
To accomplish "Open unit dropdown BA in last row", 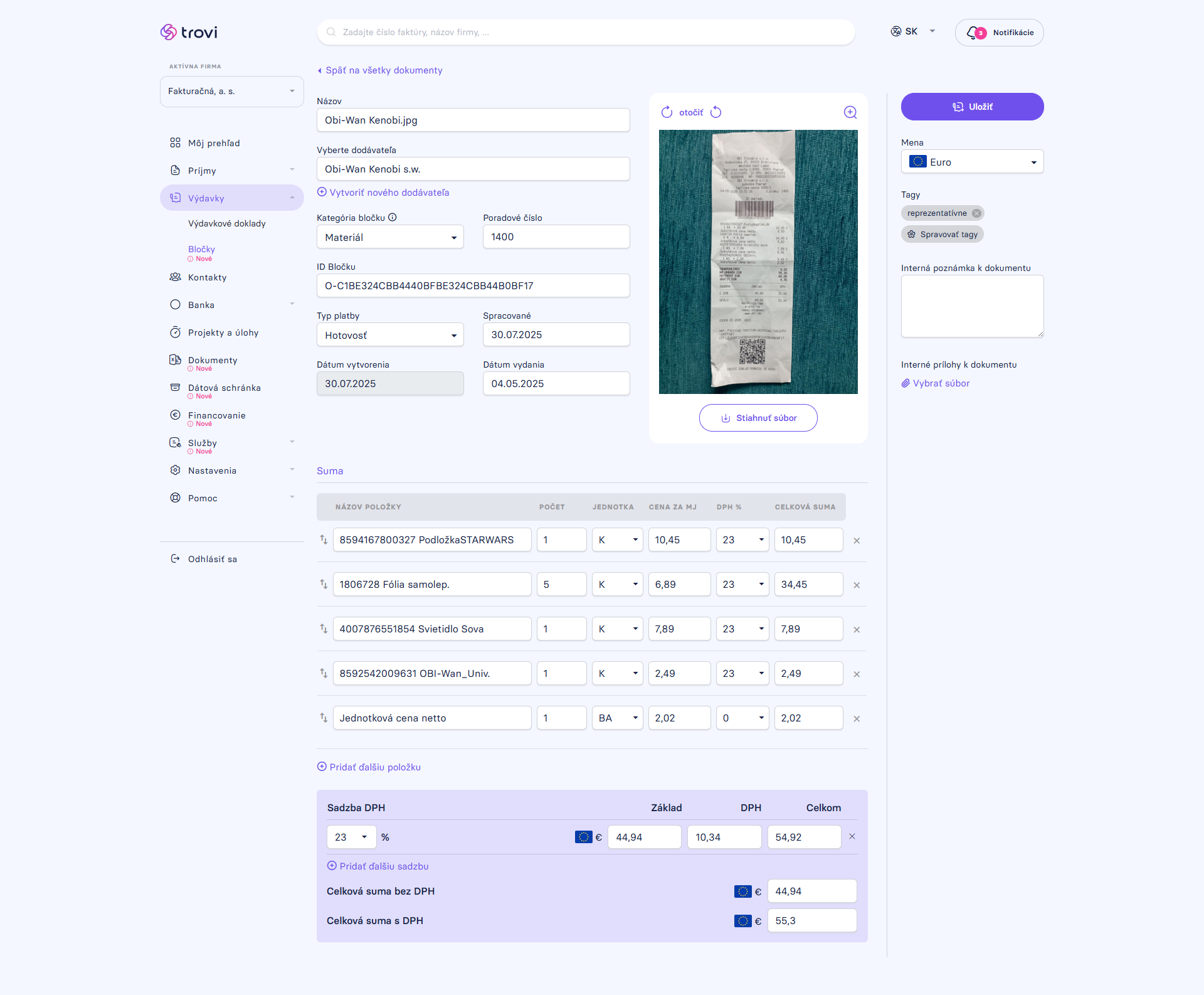I will 618,718.
